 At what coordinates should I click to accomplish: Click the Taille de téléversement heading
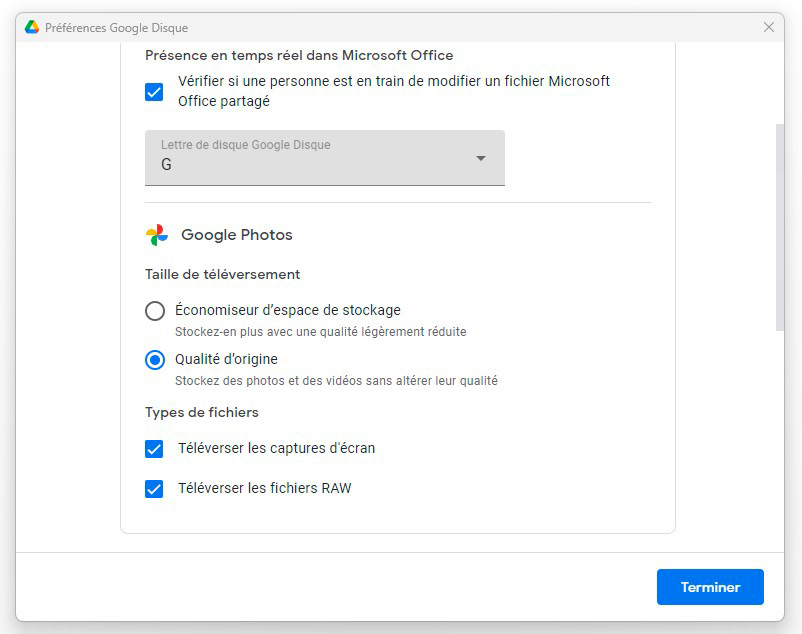click(222, 274)
